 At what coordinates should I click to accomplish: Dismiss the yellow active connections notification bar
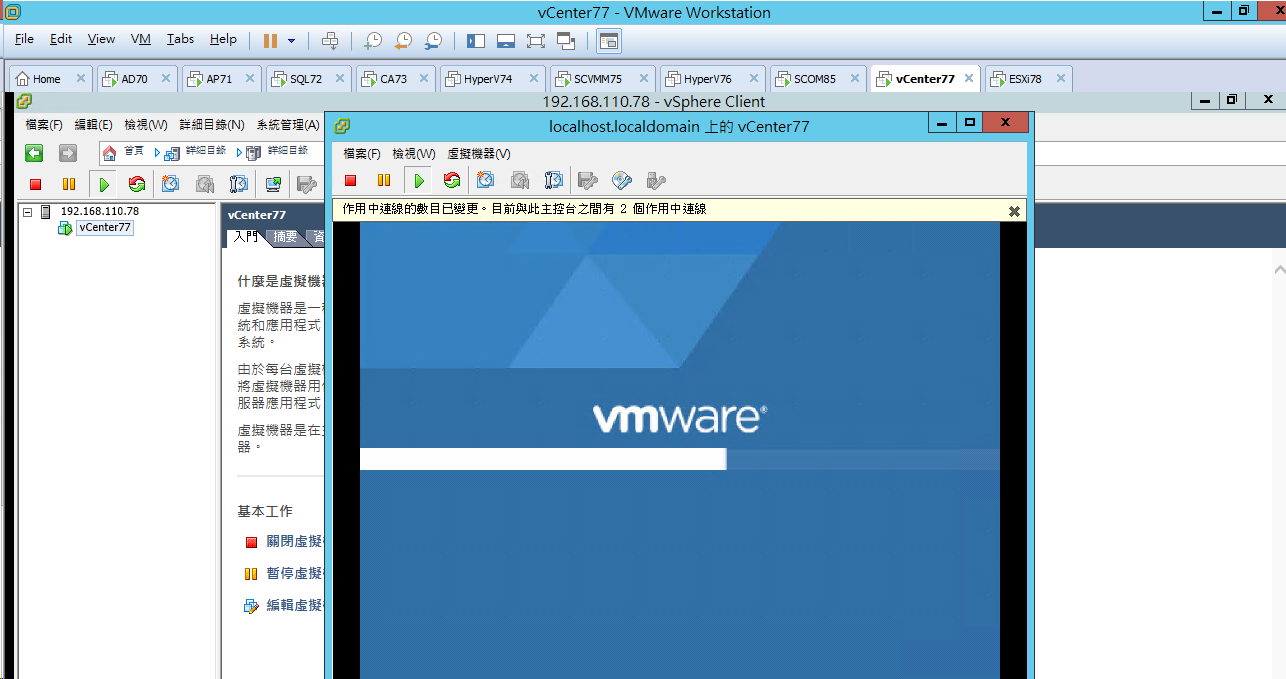point(1014,211)
